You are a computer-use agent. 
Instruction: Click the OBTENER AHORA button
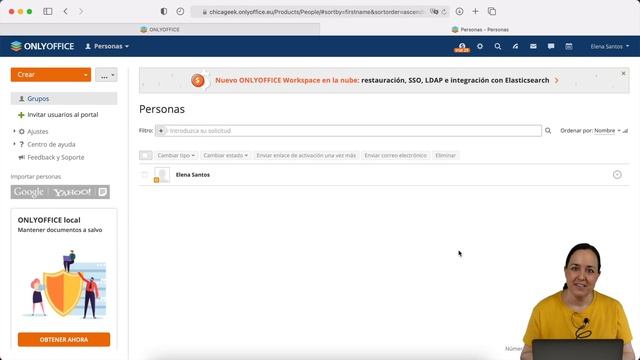(64, 340)
